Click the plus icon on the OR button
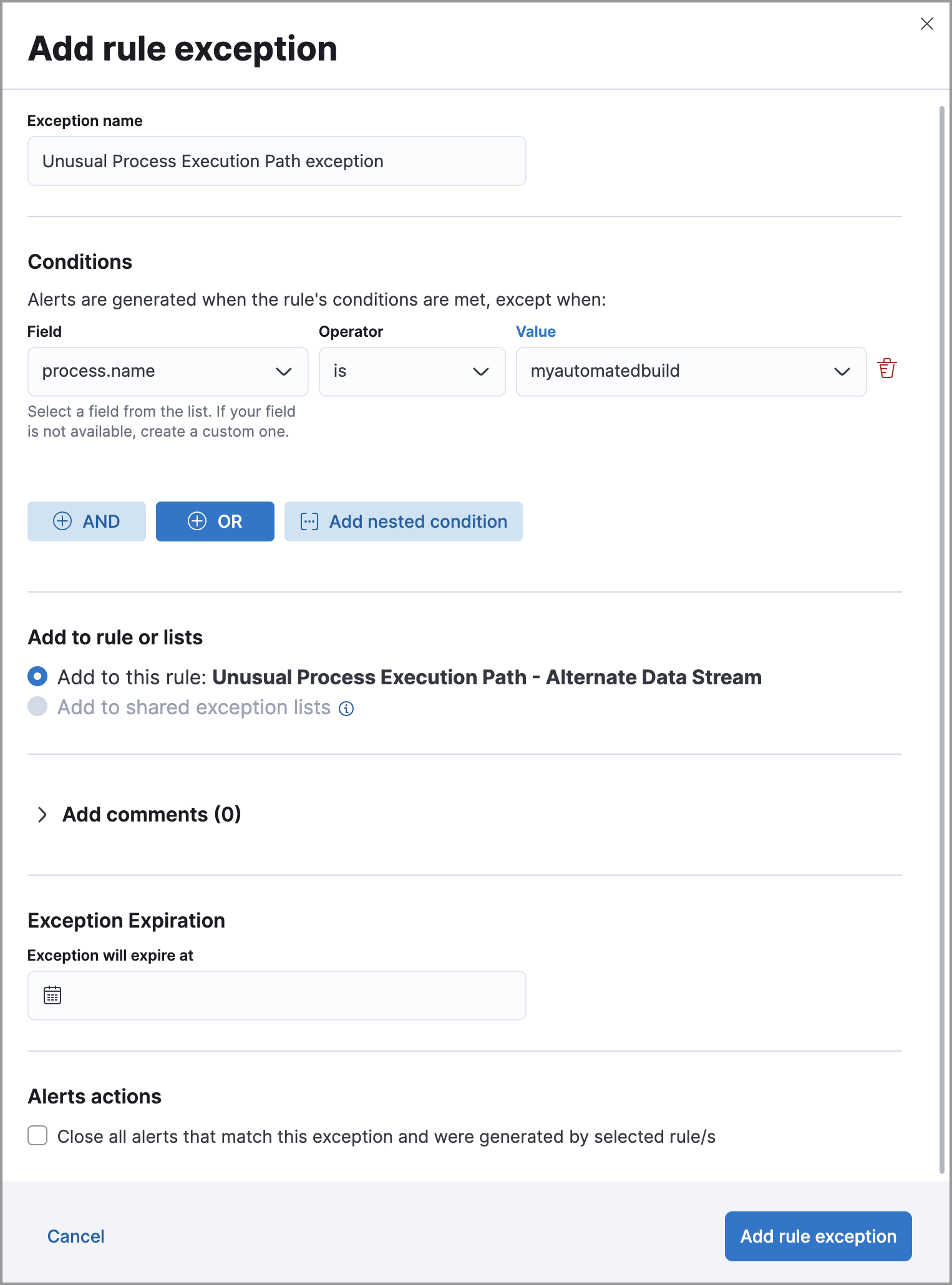The image size is (952, 1285). (x=197, y=521)
